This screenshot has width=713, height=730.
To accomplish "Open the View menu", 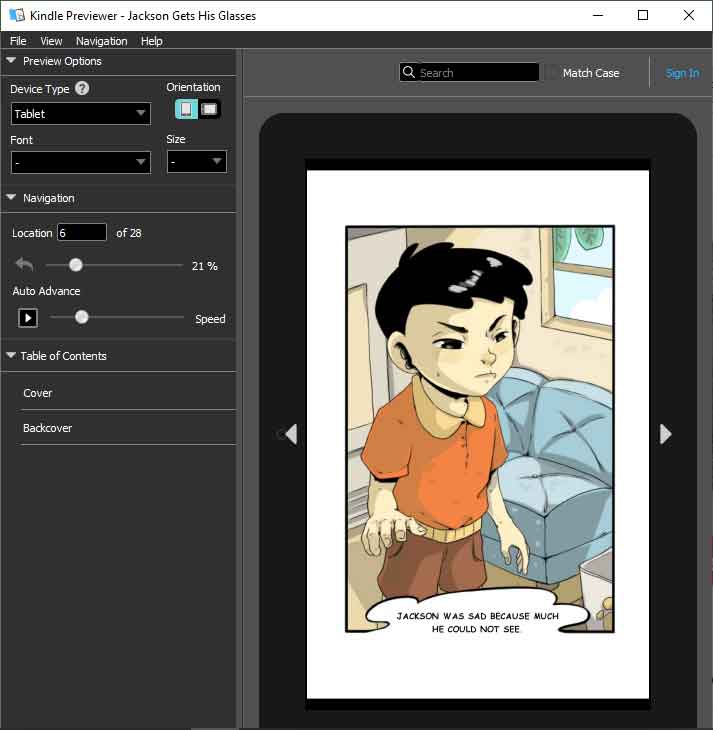I will click(x=51, y=41).
